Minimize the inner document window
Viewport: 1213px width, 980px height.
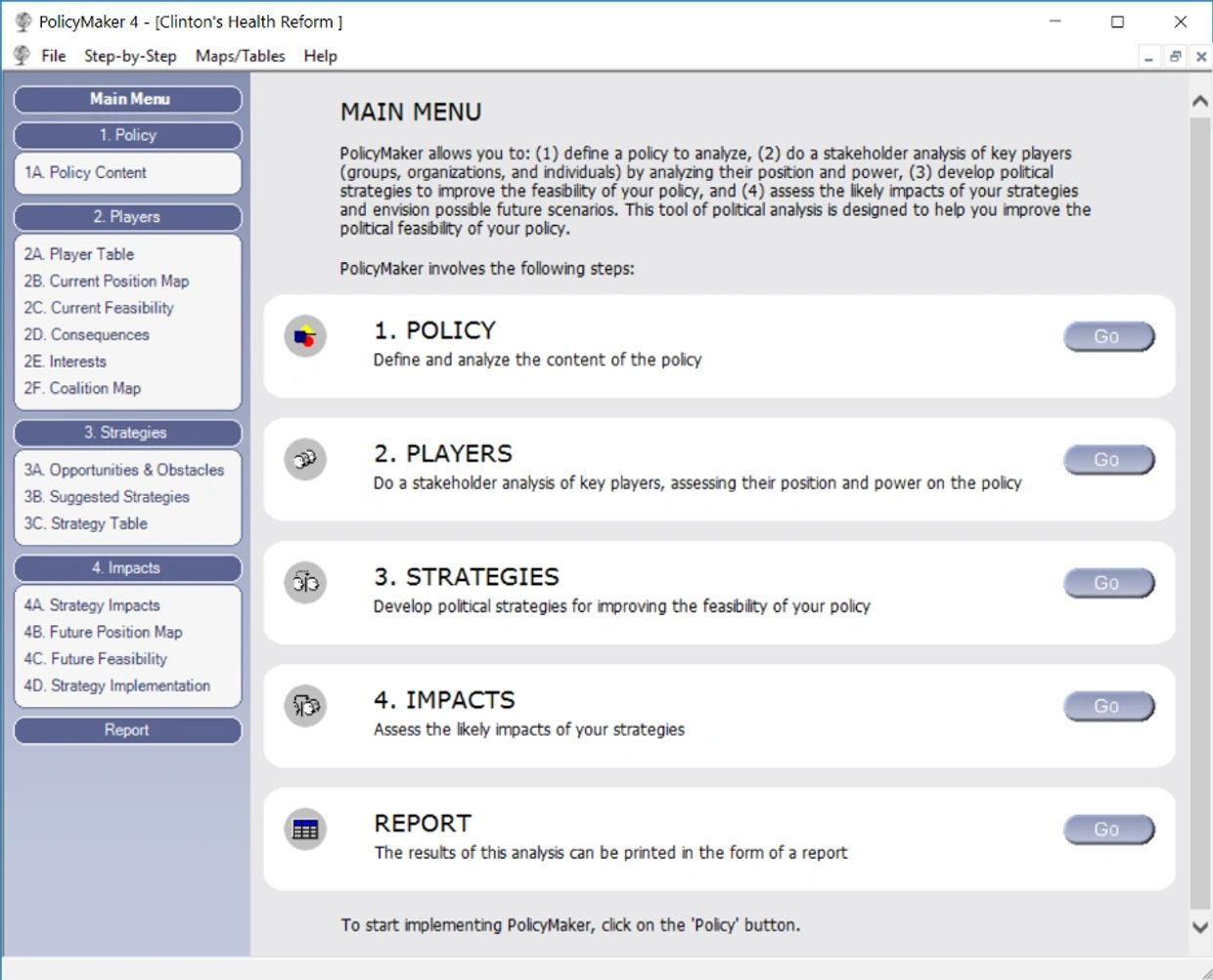pyautogui.click(x=1148, y=57)
